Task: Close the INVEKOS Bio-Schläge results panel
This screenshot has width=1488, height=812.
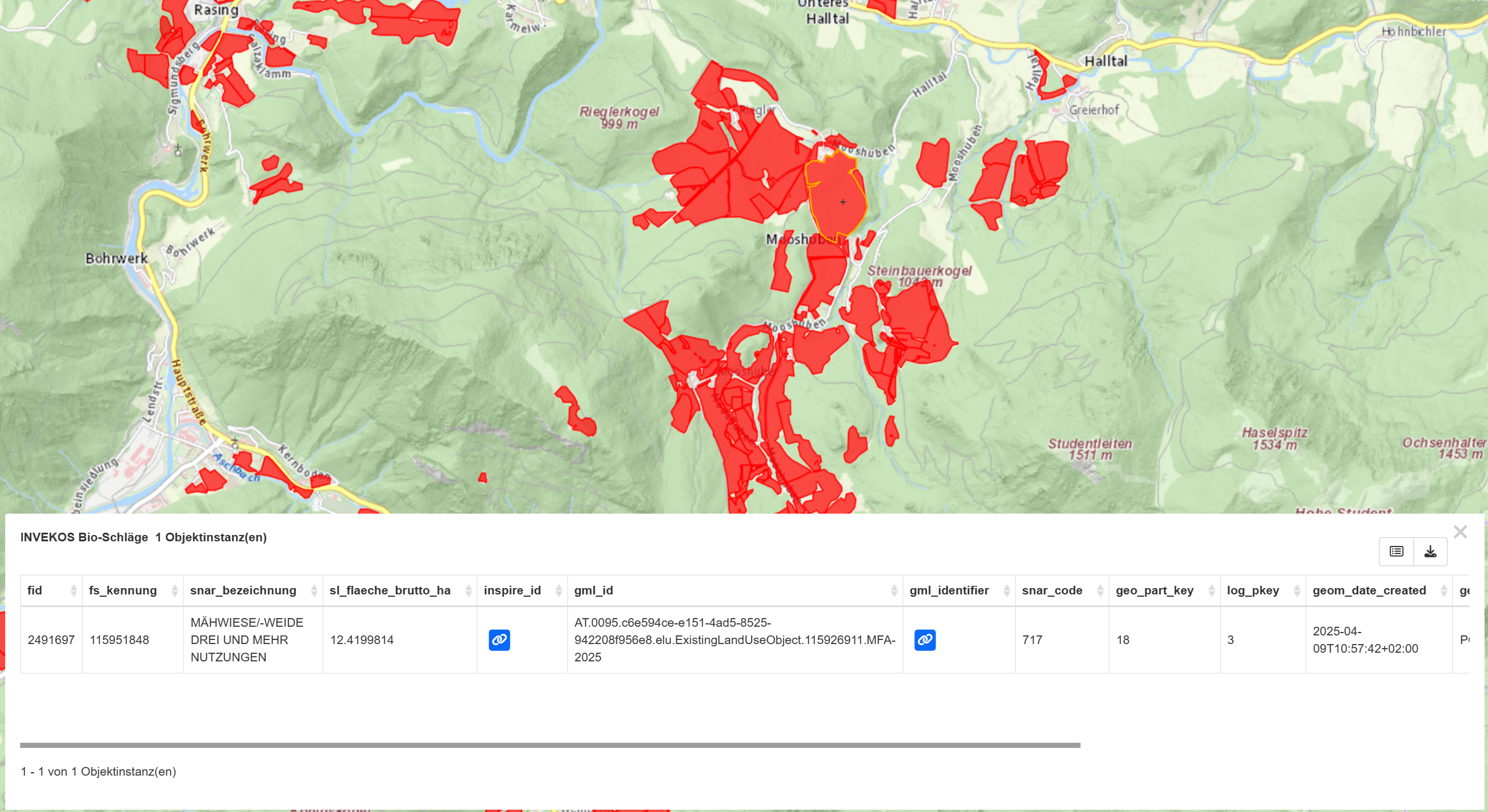Action: (x=1460, y=532)
